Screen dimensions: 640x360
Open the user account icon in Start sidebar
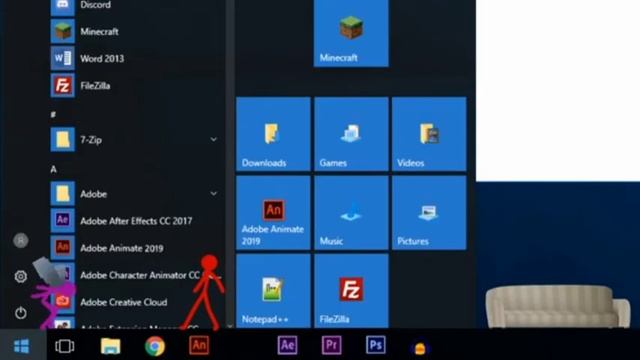click(21, 240)
